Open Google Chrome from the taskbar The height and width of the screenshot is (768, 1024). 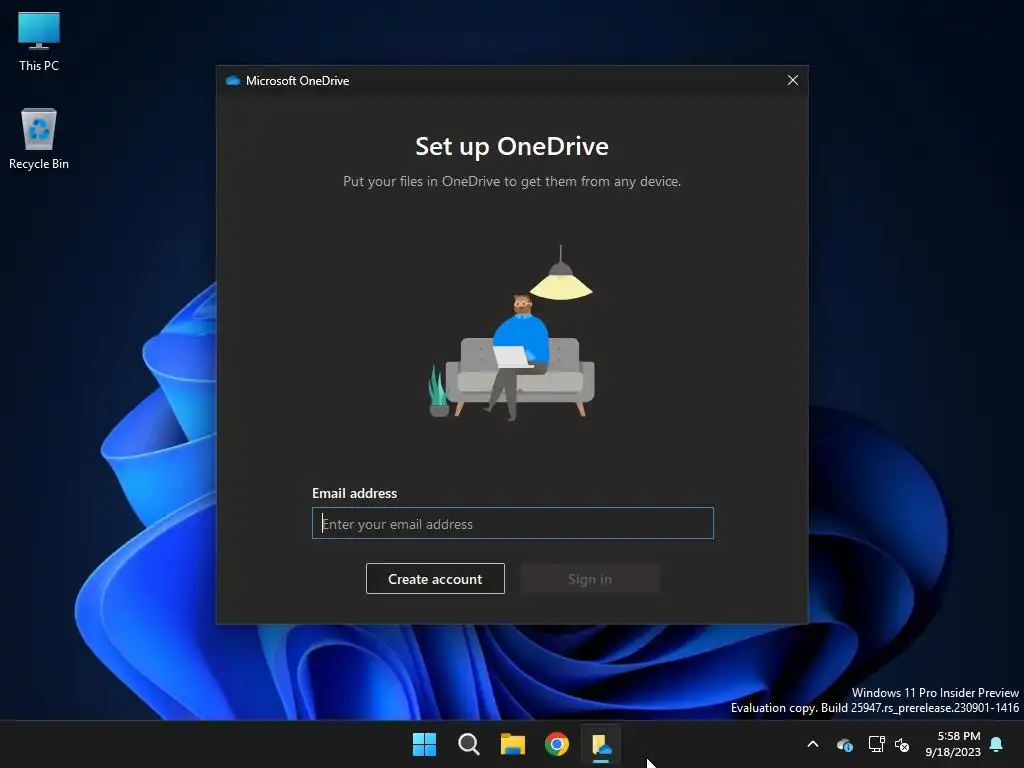tap(556, 744)
